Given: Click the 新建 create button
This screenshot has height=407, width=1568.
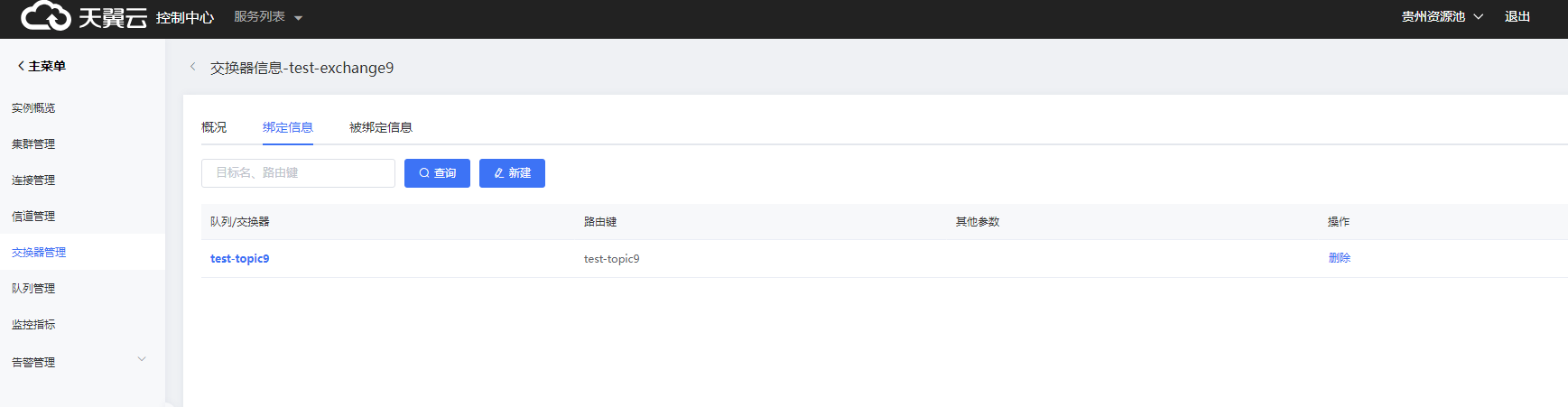Looking at the screenshot, I should point(512,173).
